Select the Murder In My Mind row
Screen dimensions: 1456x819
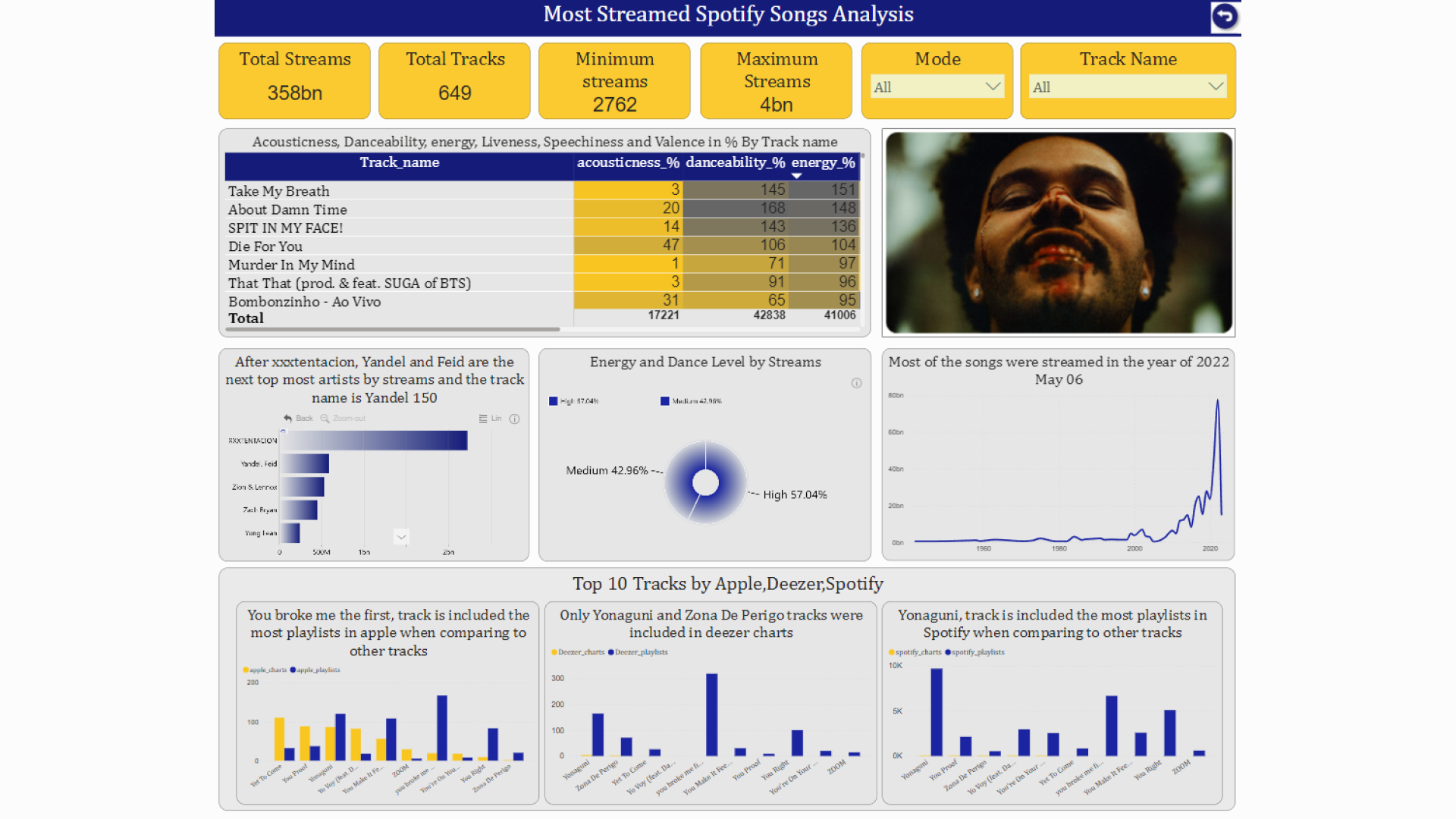542,264
